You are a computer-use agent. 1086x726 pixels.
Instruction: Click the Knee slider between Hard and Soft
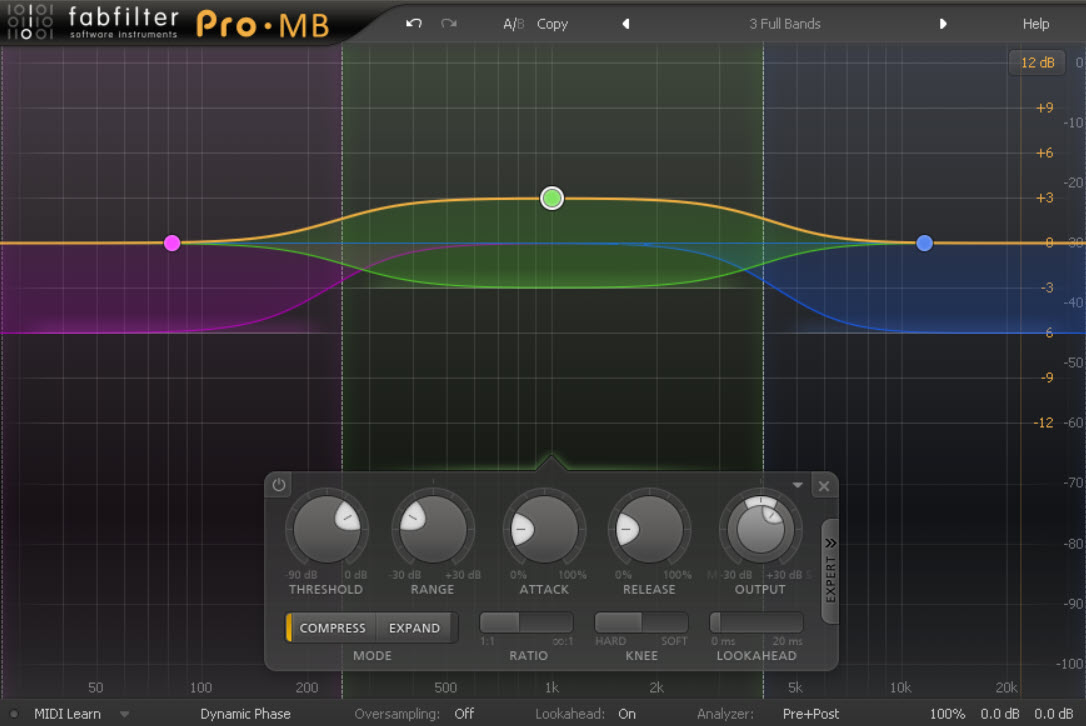point(641,622)
